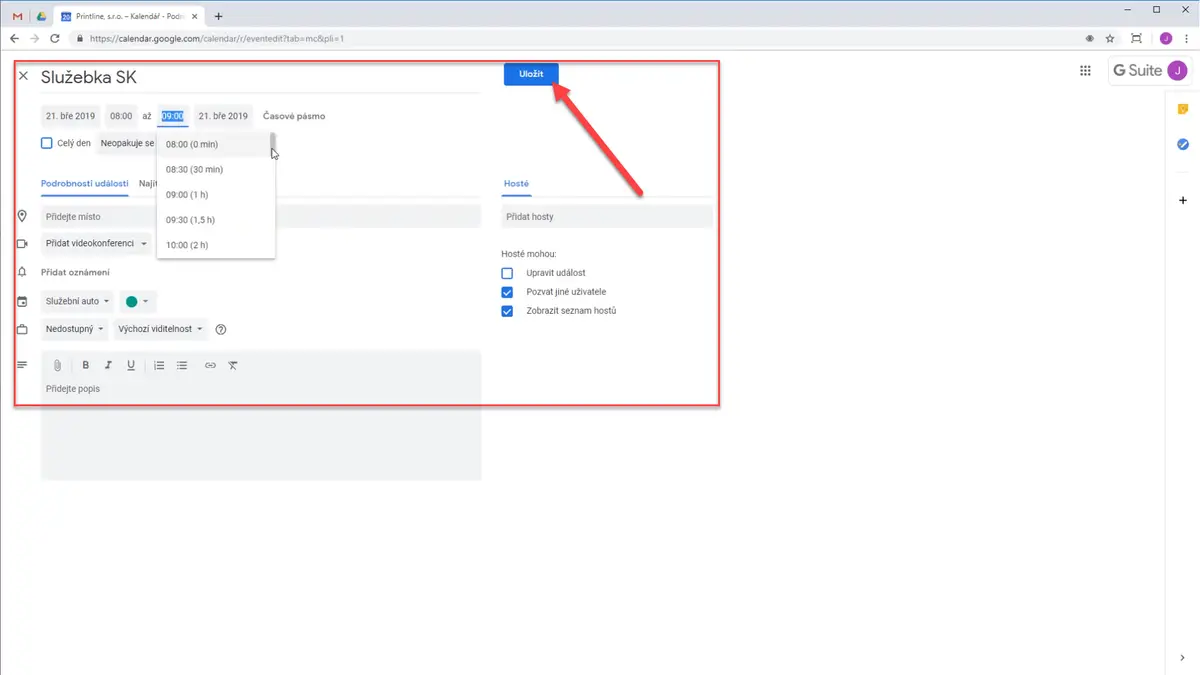
Task: Click the attachment paperclip icon
Action: 57,365
